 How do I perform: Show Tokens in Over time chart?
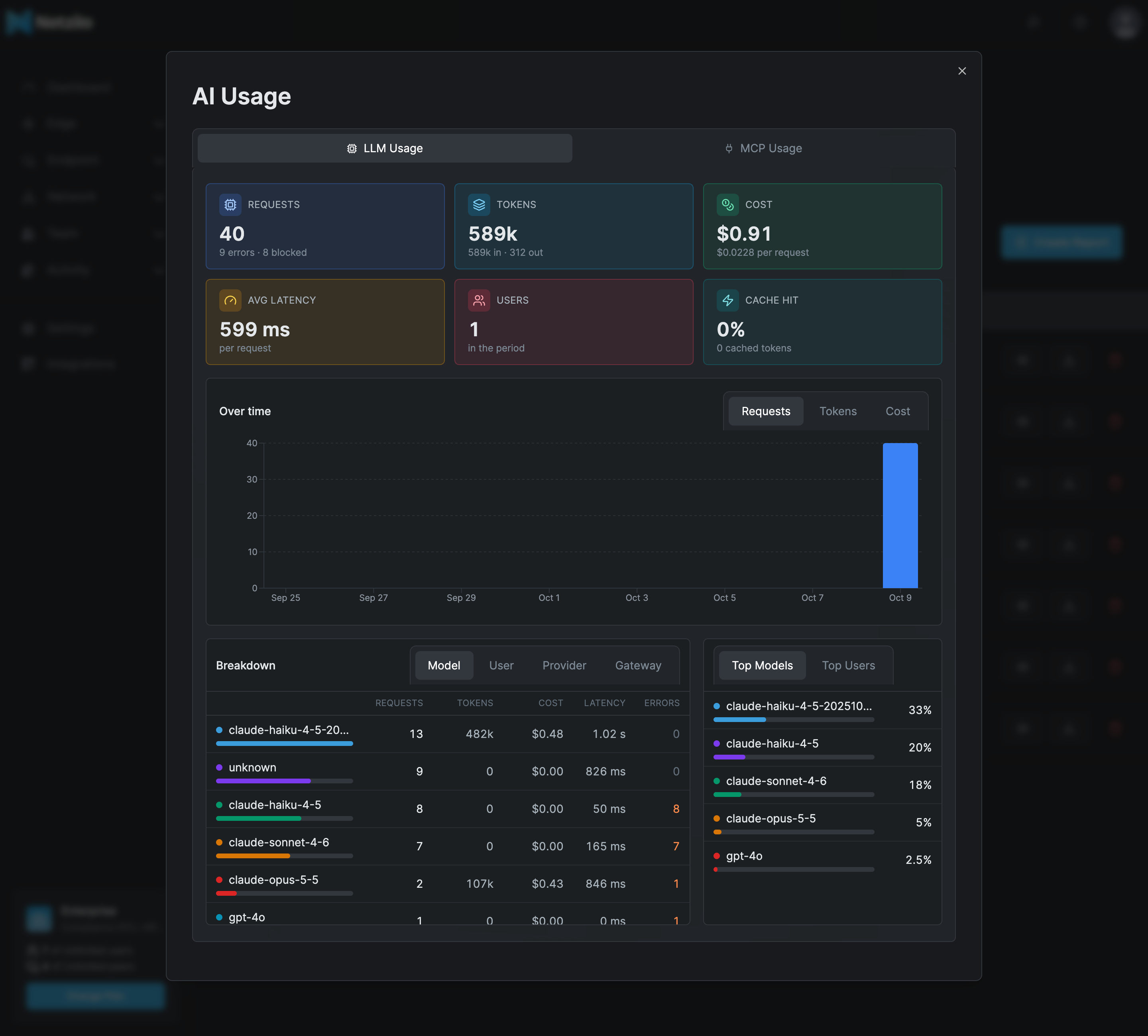[x=837, y=412]
